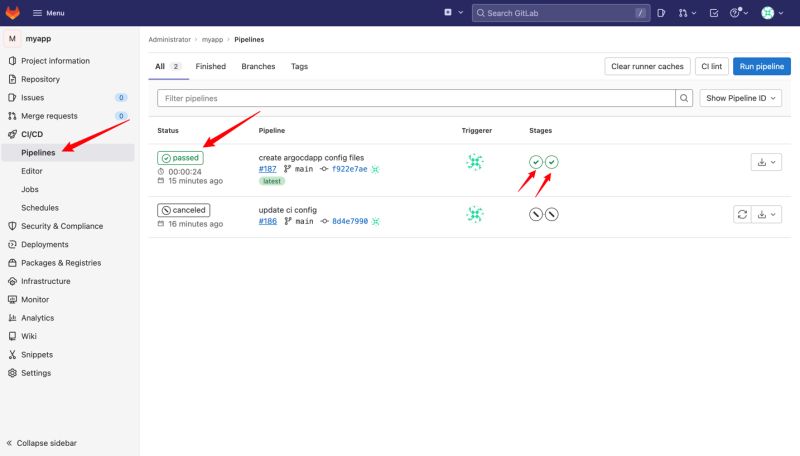Viewport: 800px width, 456px height.
Task: Open the to-do list icon
Action: click(714, 13)
